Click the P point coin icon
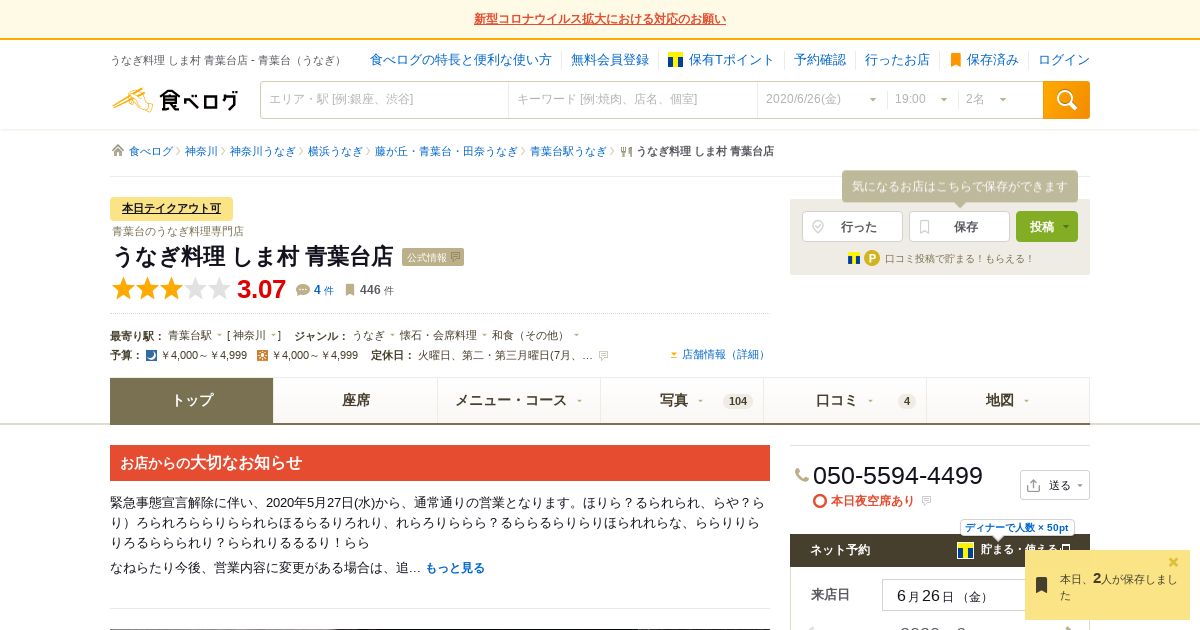Screen dimensions: 1200x630 pos(872,258)
